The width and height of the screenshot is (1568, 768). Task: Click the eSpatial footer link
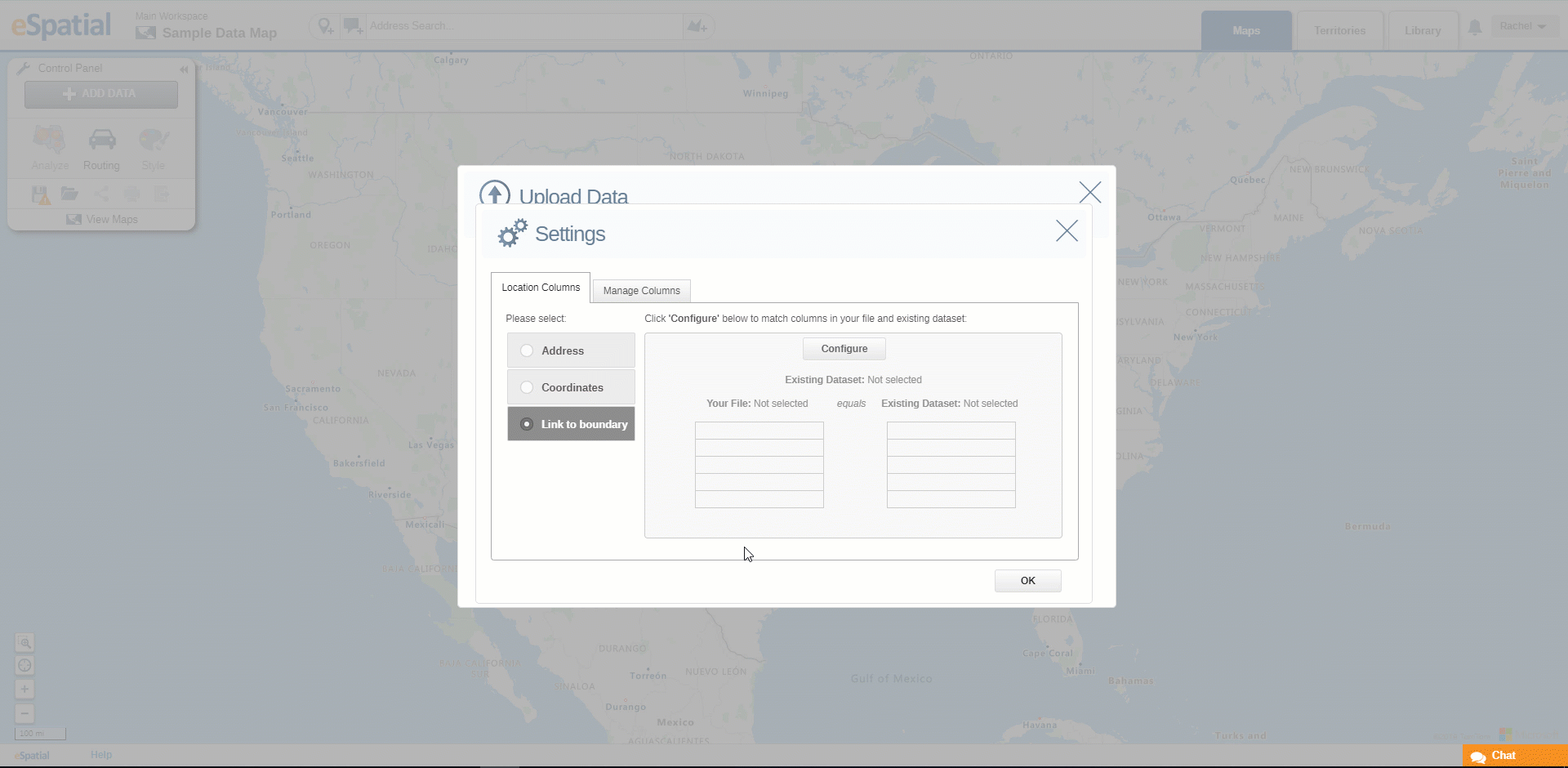[x=33, y=756]
